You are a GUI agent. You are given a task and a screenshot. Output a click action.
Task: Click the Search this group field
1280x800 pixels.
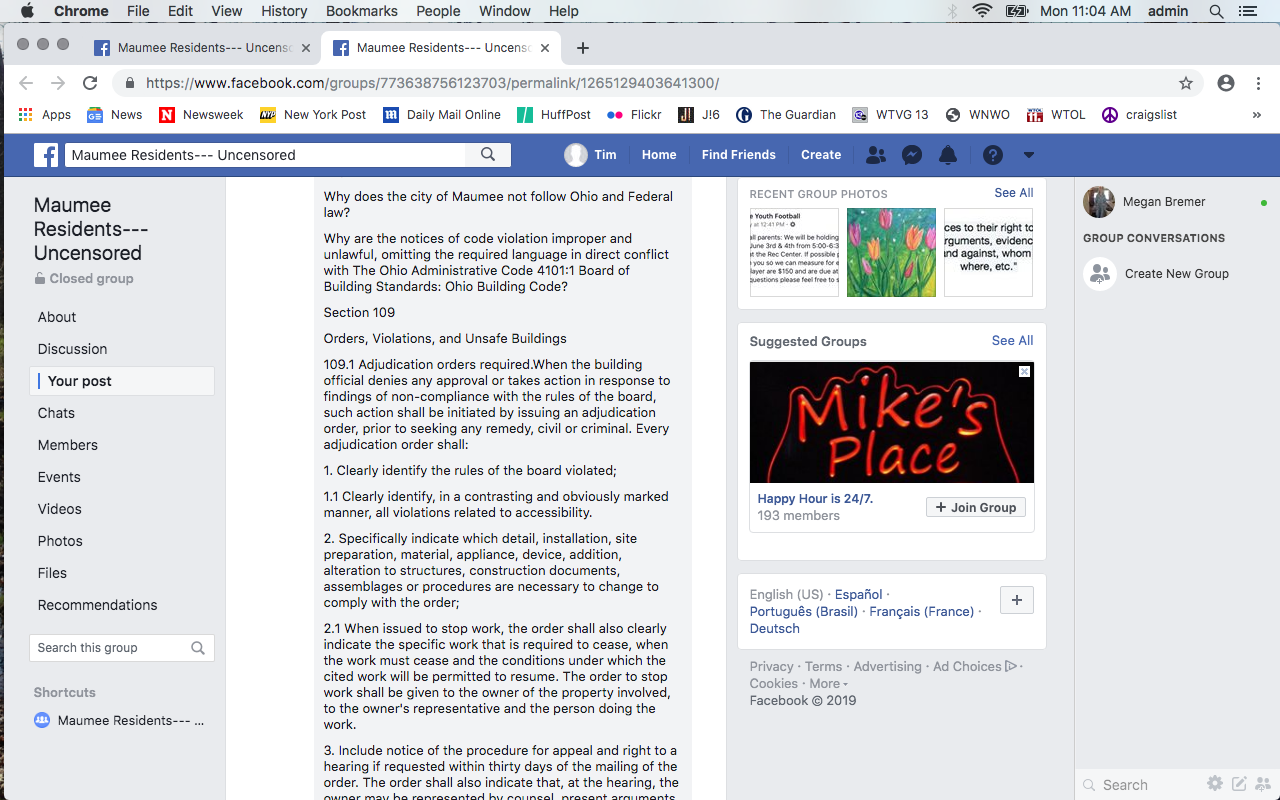pos(110,648)
